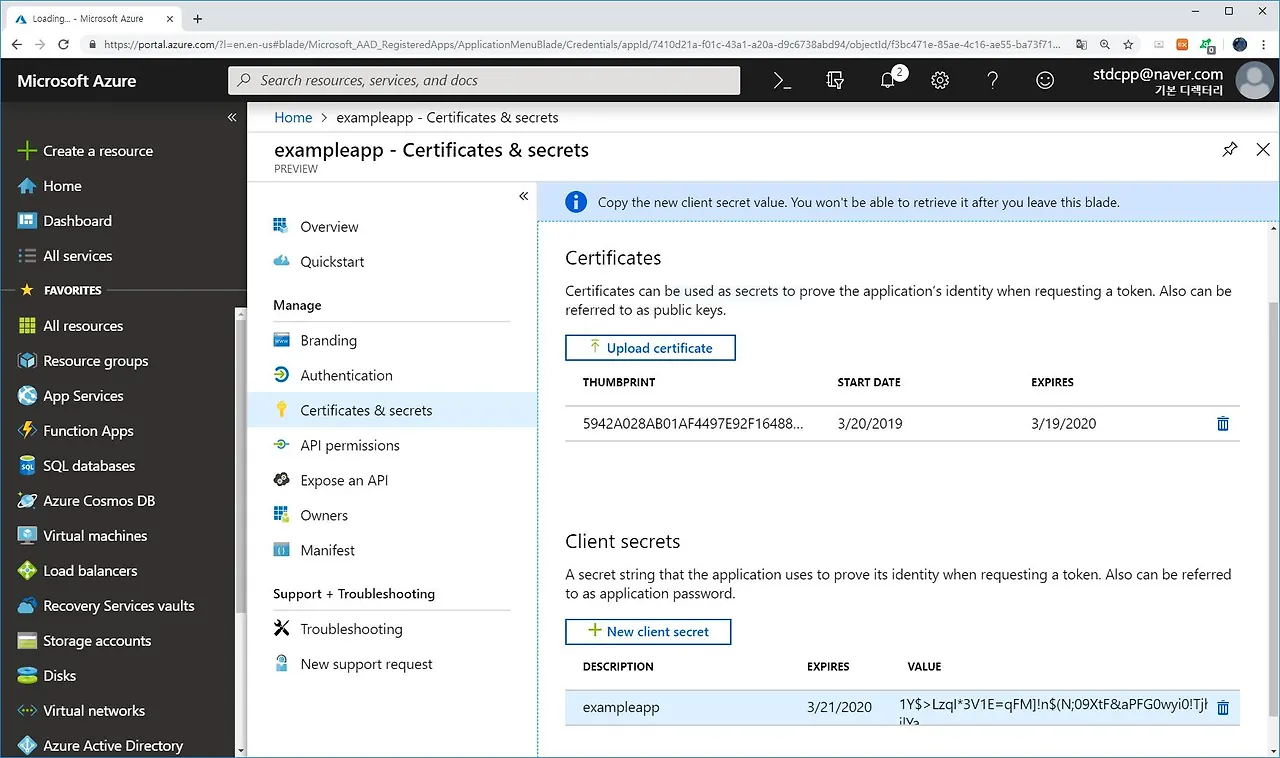Click the translate page icon
This screenshot has width=1280, height=758.
pyautogui.click(x=1081, y=45)
